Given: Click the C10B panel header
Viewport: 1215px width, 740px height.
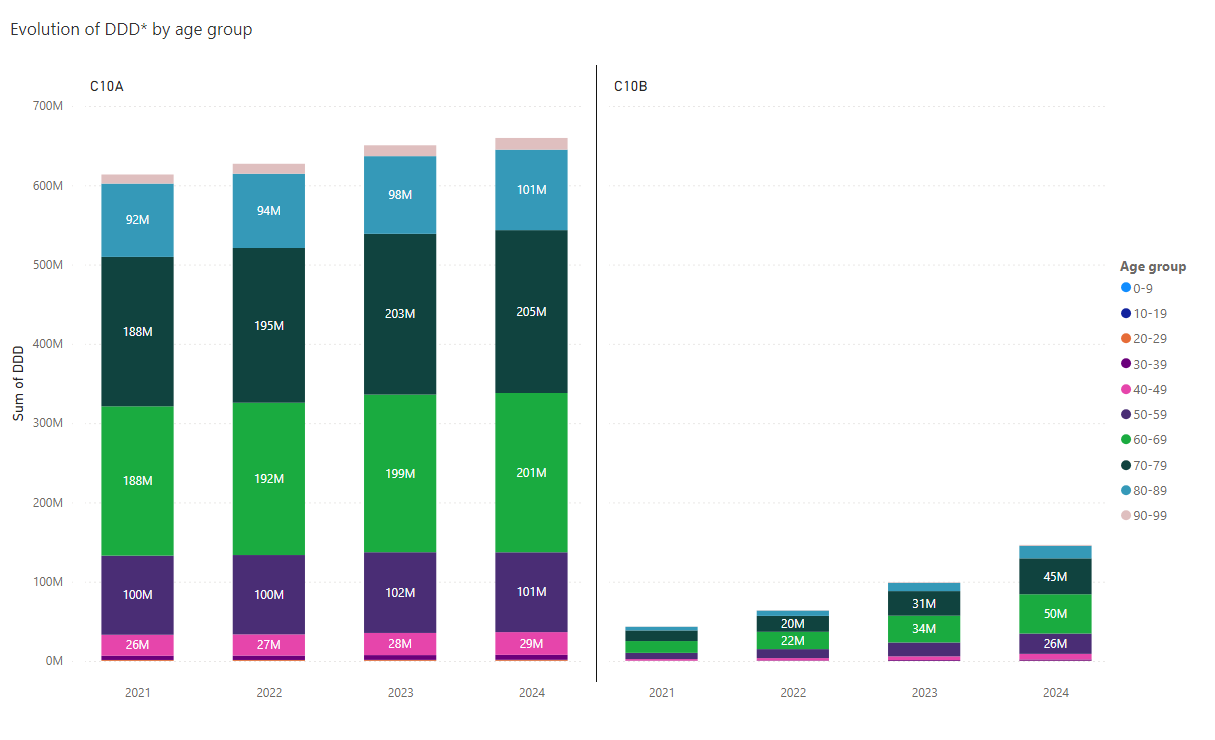Looking at the screenshot, I should 630,86.
